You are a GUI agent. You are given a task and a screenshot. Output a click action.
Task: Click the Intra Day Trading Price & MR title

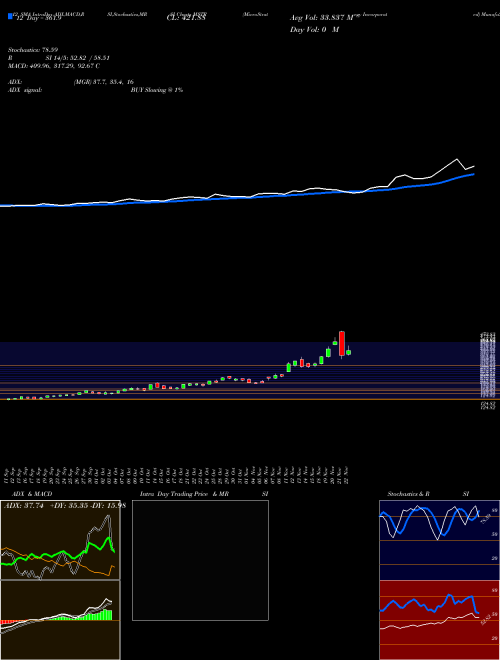(184, 494)
